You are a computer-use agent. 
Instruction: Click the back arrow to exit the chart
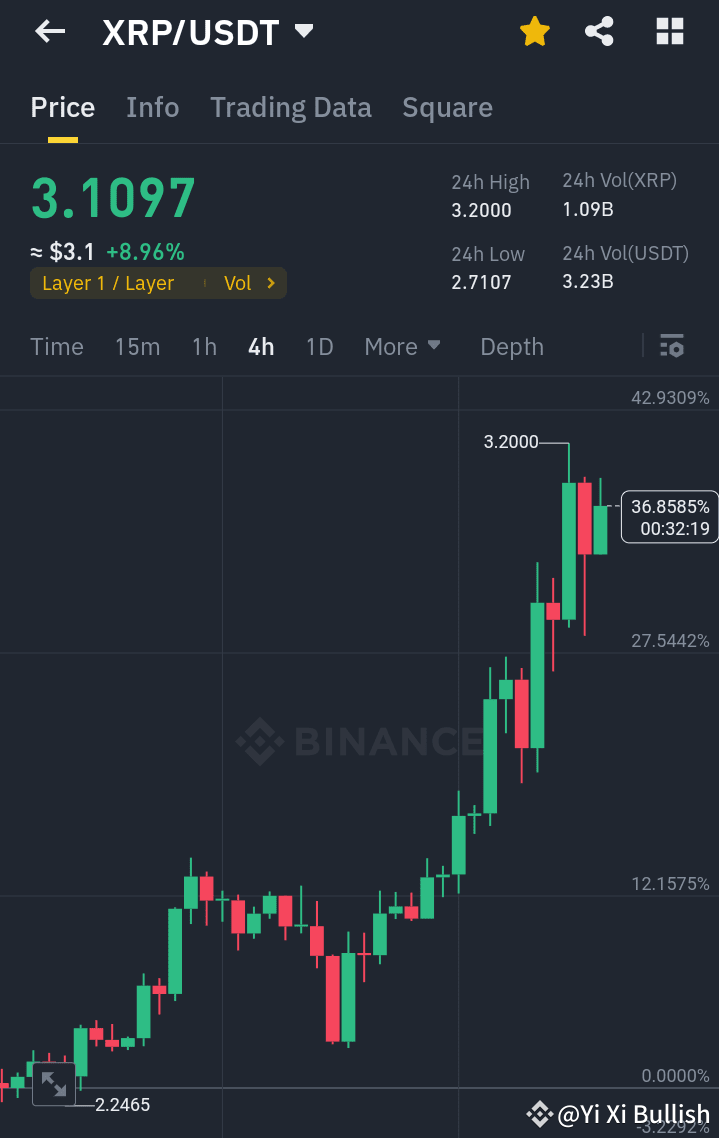pyautogui.click(x=47, y=31)
